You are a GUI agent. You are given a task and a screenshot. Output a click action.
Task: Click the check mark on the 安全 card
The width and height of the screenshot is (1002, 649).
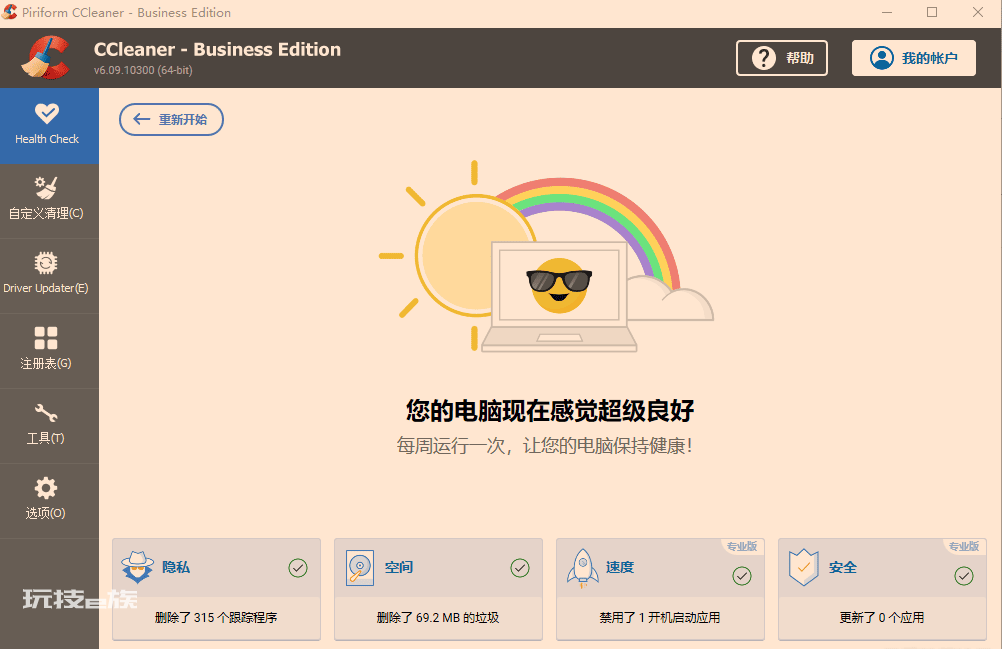[964, 576]
